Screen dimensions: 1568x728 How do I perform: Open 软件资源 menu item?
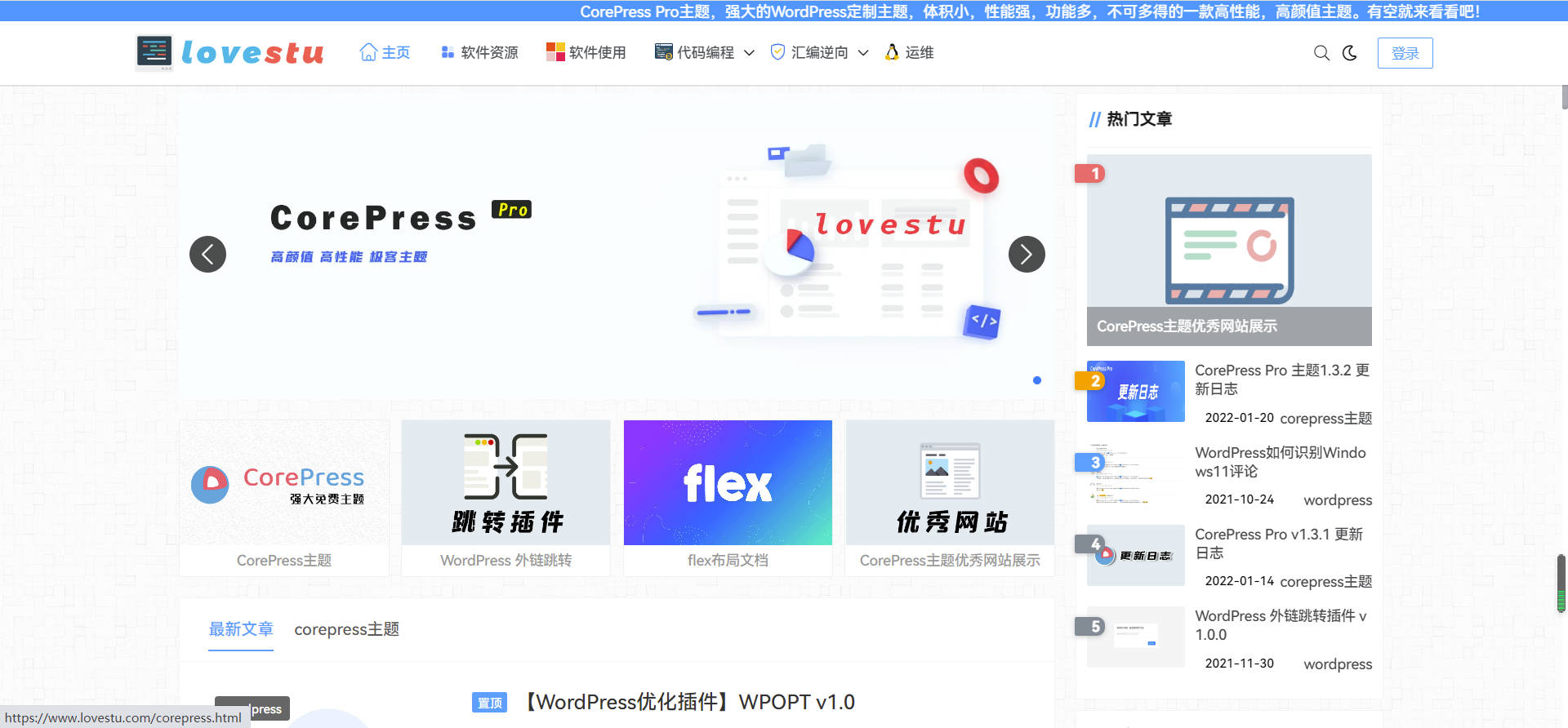(x=490, y=52)
